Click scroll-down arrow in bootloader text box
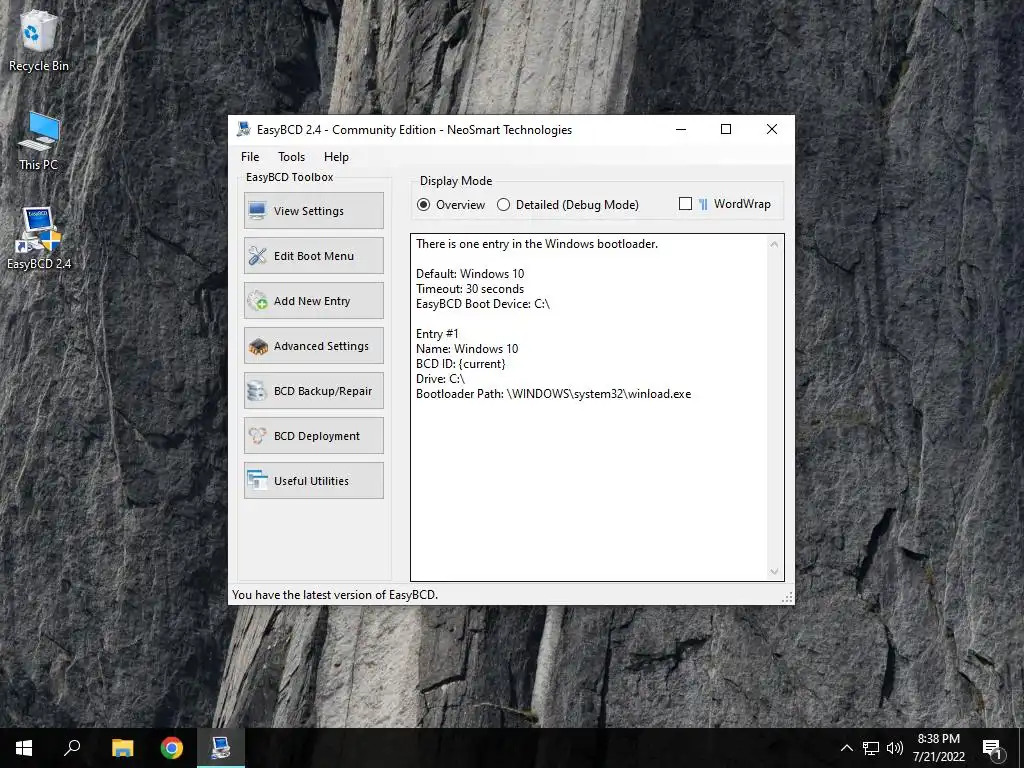This screenshot has height=768, width=1024. (x=774, y=571)
